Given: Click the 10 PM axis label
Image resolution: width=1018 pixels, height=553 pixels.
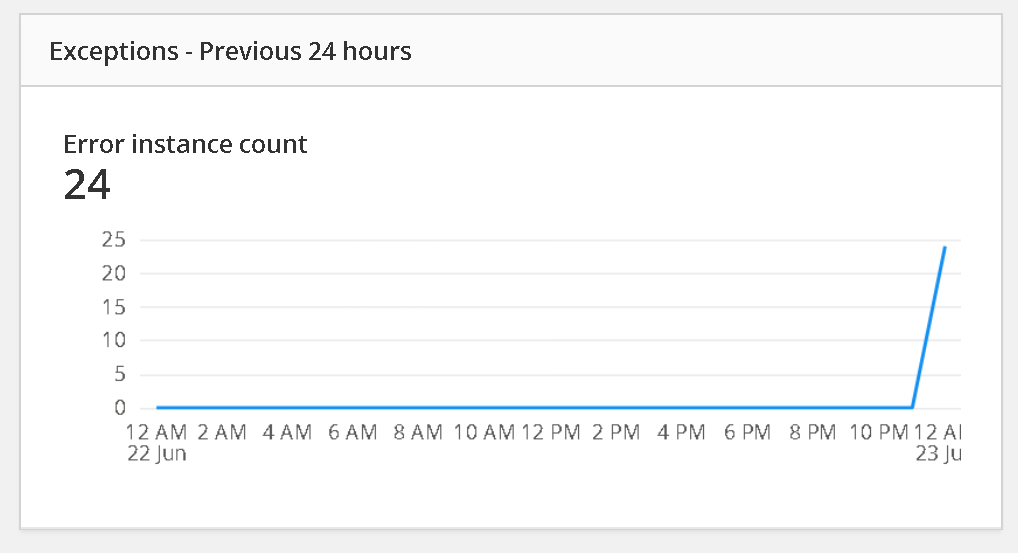Looking at the screenshot, I should coord(878,432).
